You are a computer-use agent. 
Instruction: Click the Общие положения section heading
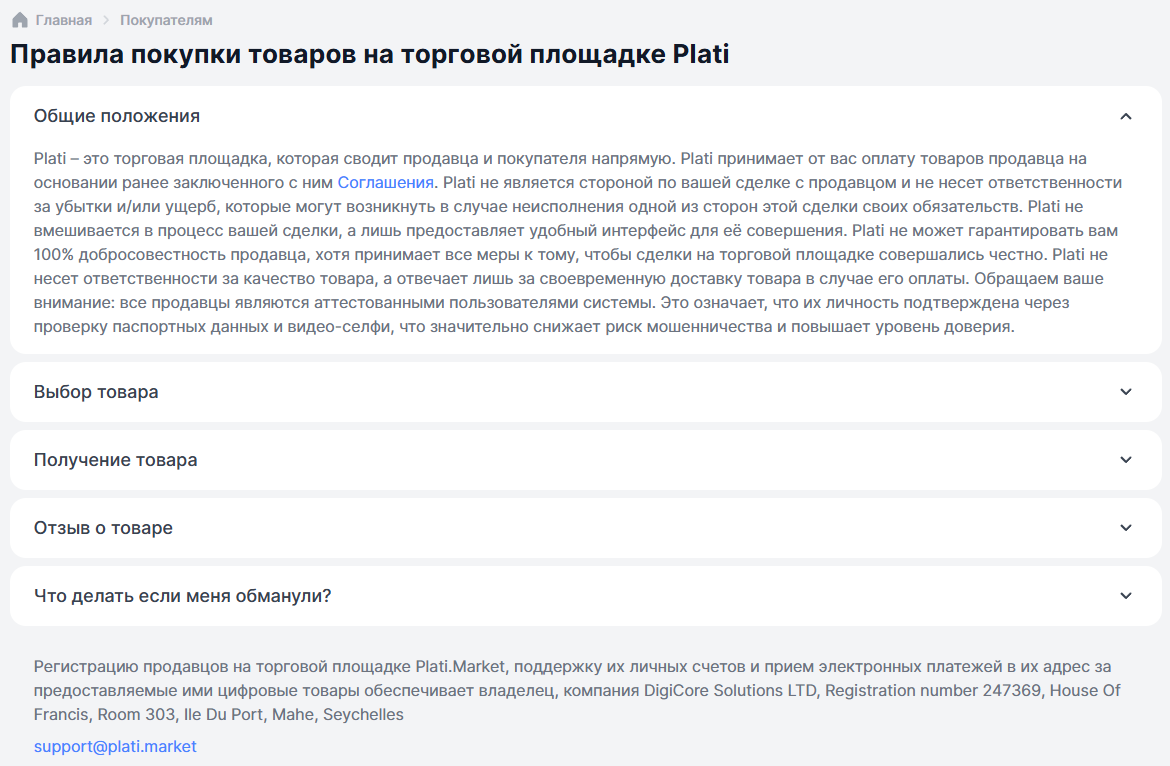pyautogui.click(x=117, y=116)
